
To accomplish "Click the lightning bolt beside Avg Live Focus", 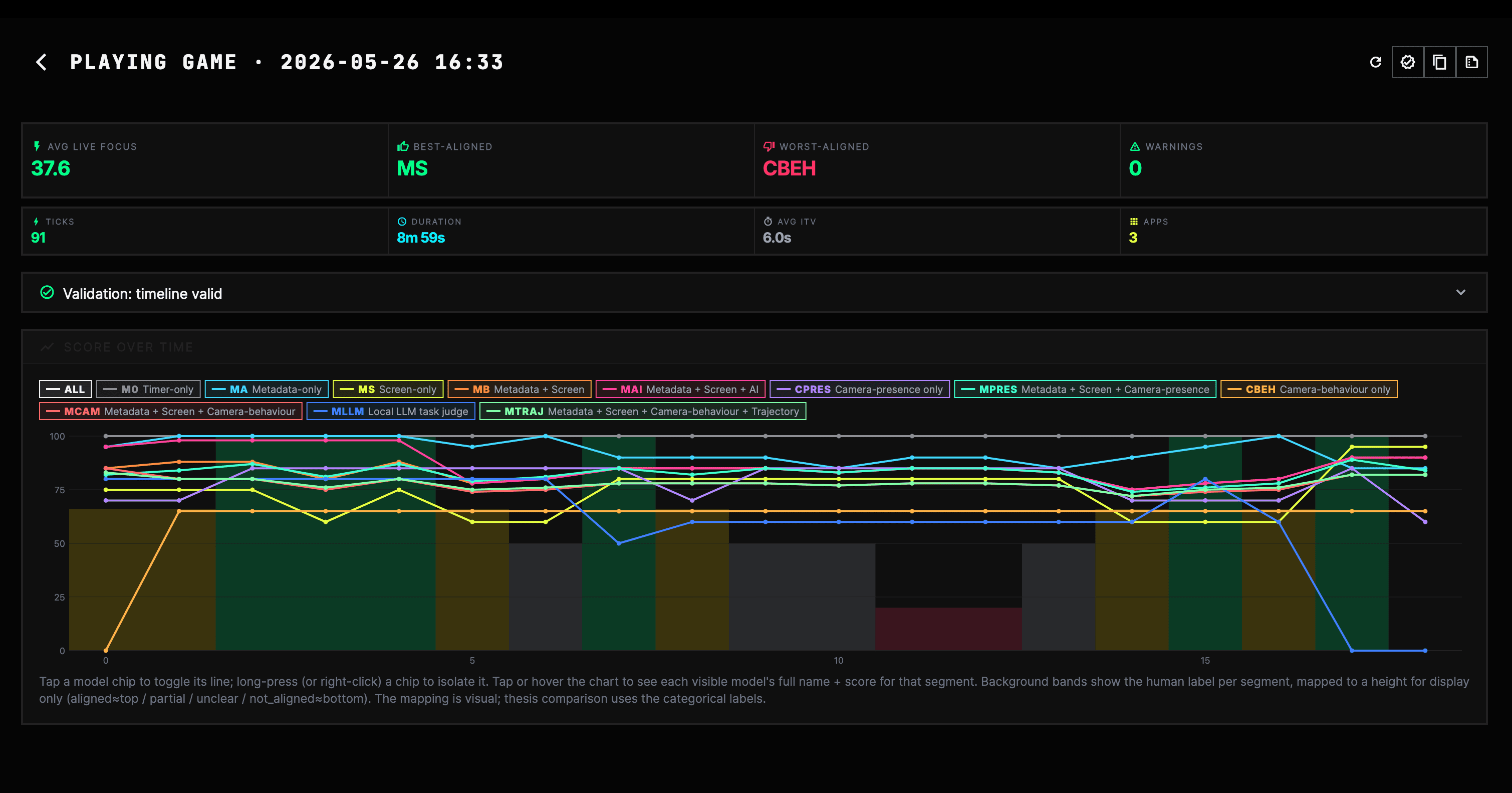I will (37, 146).
